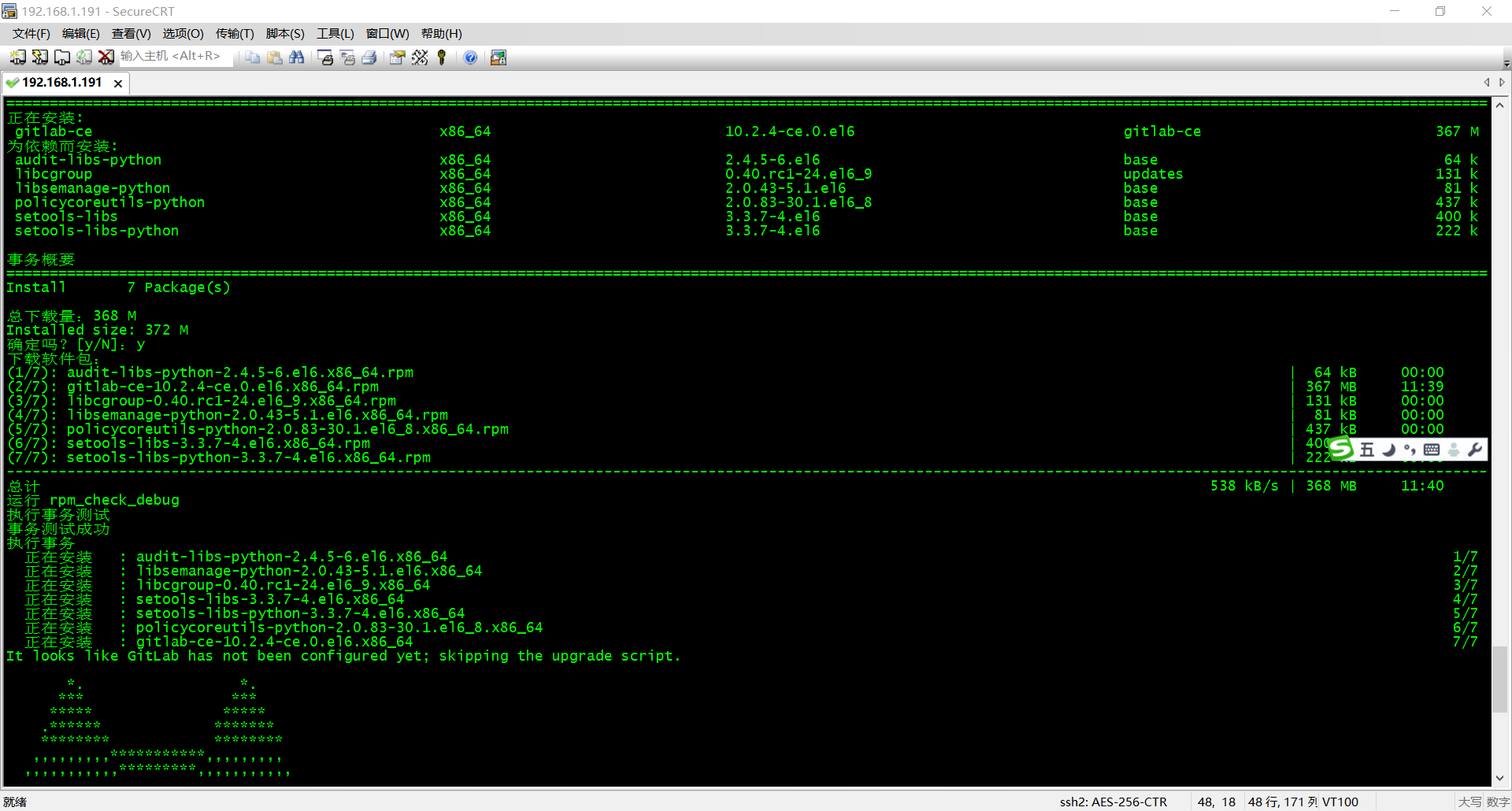Click the Reconnect session icon
The width and height of the screenshot is (1512, 811).
83,57
